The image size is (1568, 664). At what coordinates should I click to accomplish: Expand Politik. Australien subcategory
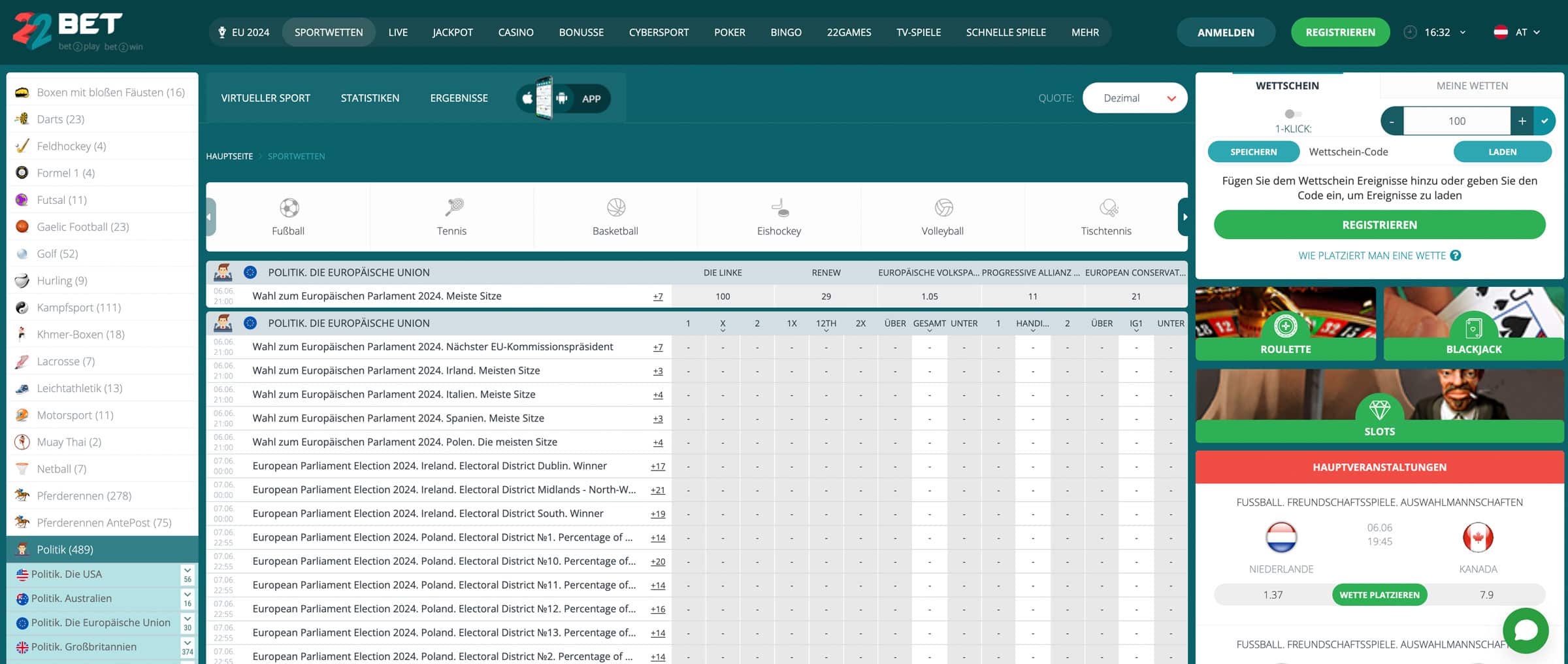(x=188, y=598)
